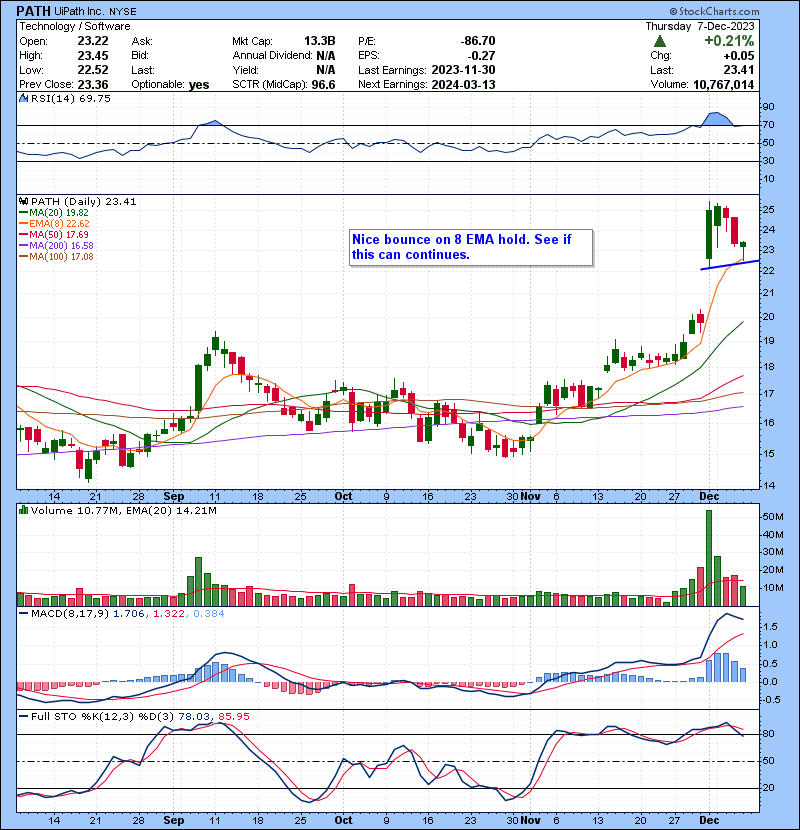The width and height of the screenshot is (800, 830).
Task: Click the Next Earnings date 2024-03-13
Action: 463,85
